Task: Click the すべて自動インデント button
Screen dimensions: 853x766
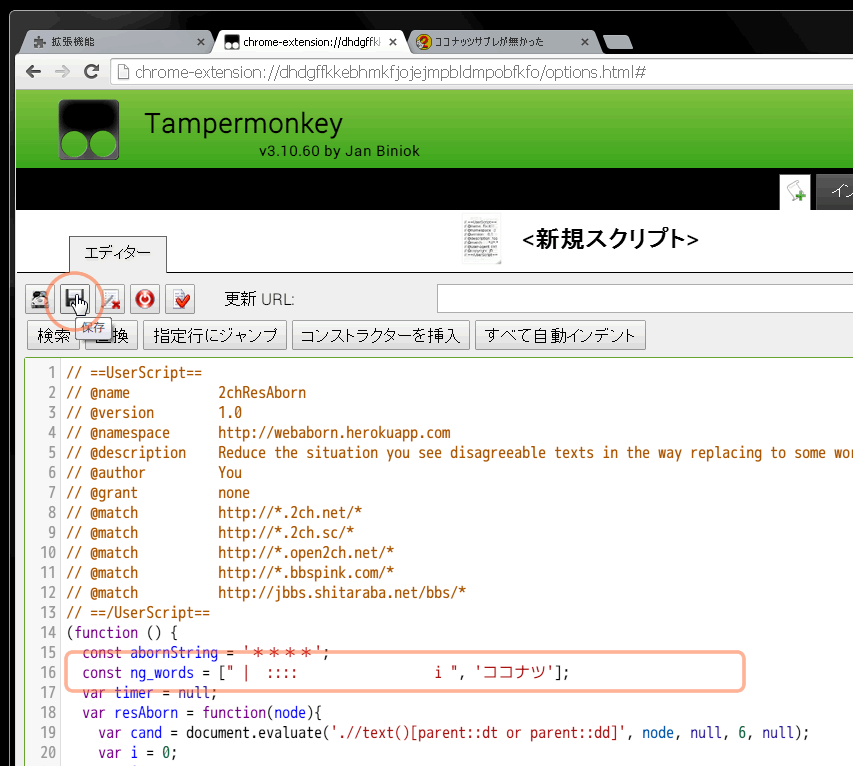Action: pyautogui.click(x=560, y=335)
